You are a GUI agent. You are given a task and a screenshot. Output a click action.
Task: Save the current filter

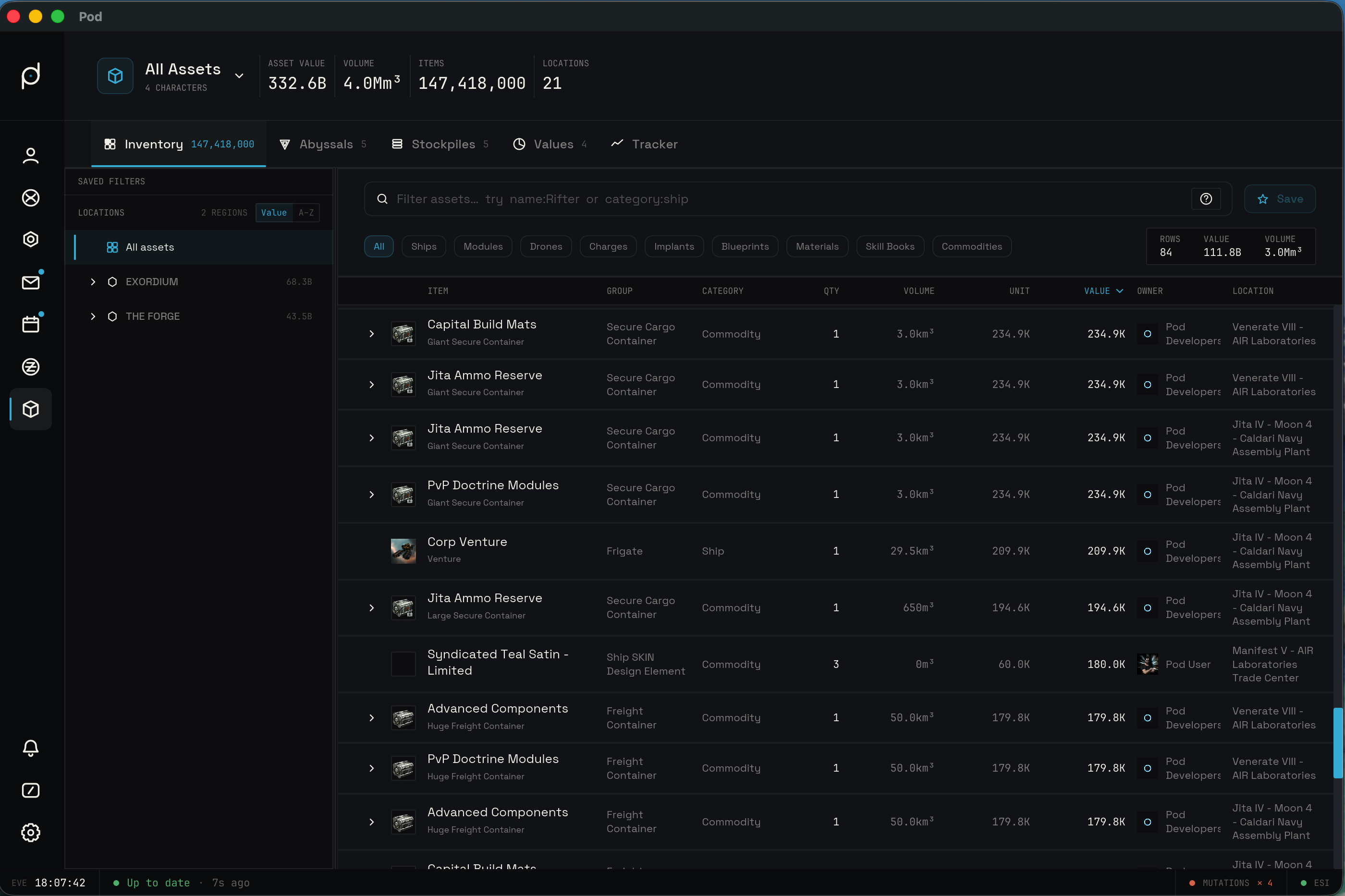point(1280,199)
